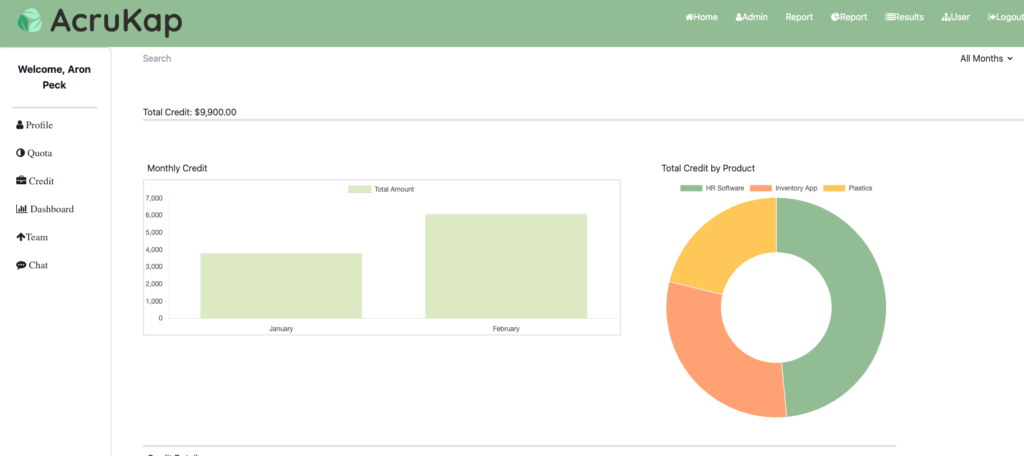
Task: Click inside the Search field
Action: tap(300, 59)
